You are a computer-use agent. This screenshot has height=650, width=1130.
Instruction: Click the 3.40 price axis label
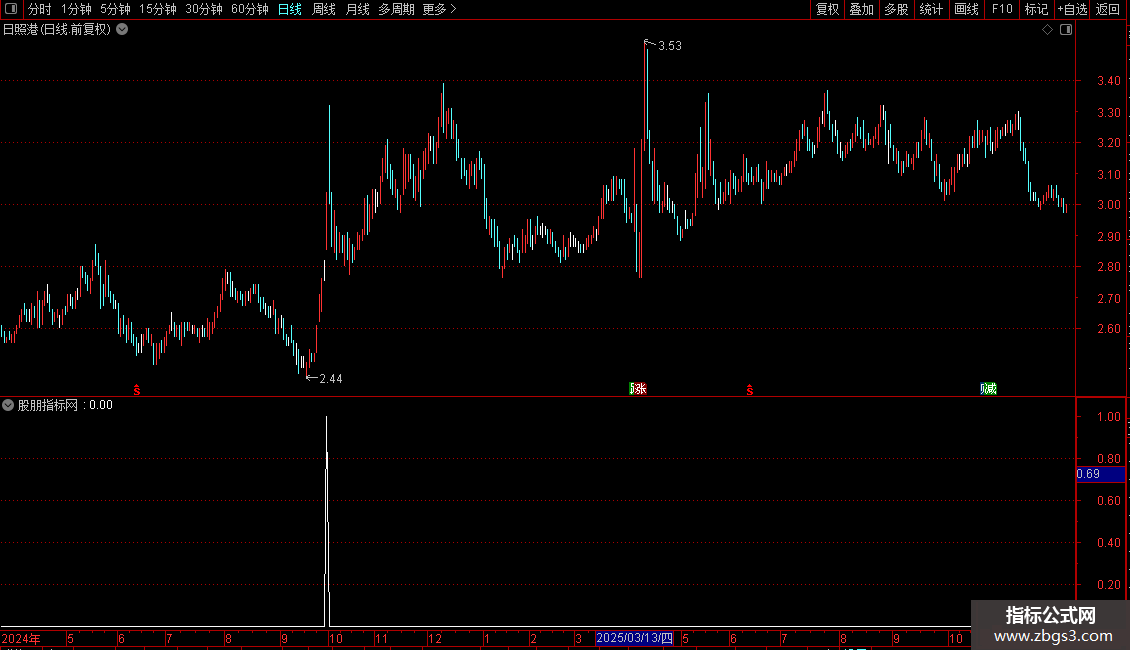(1108, 81)
